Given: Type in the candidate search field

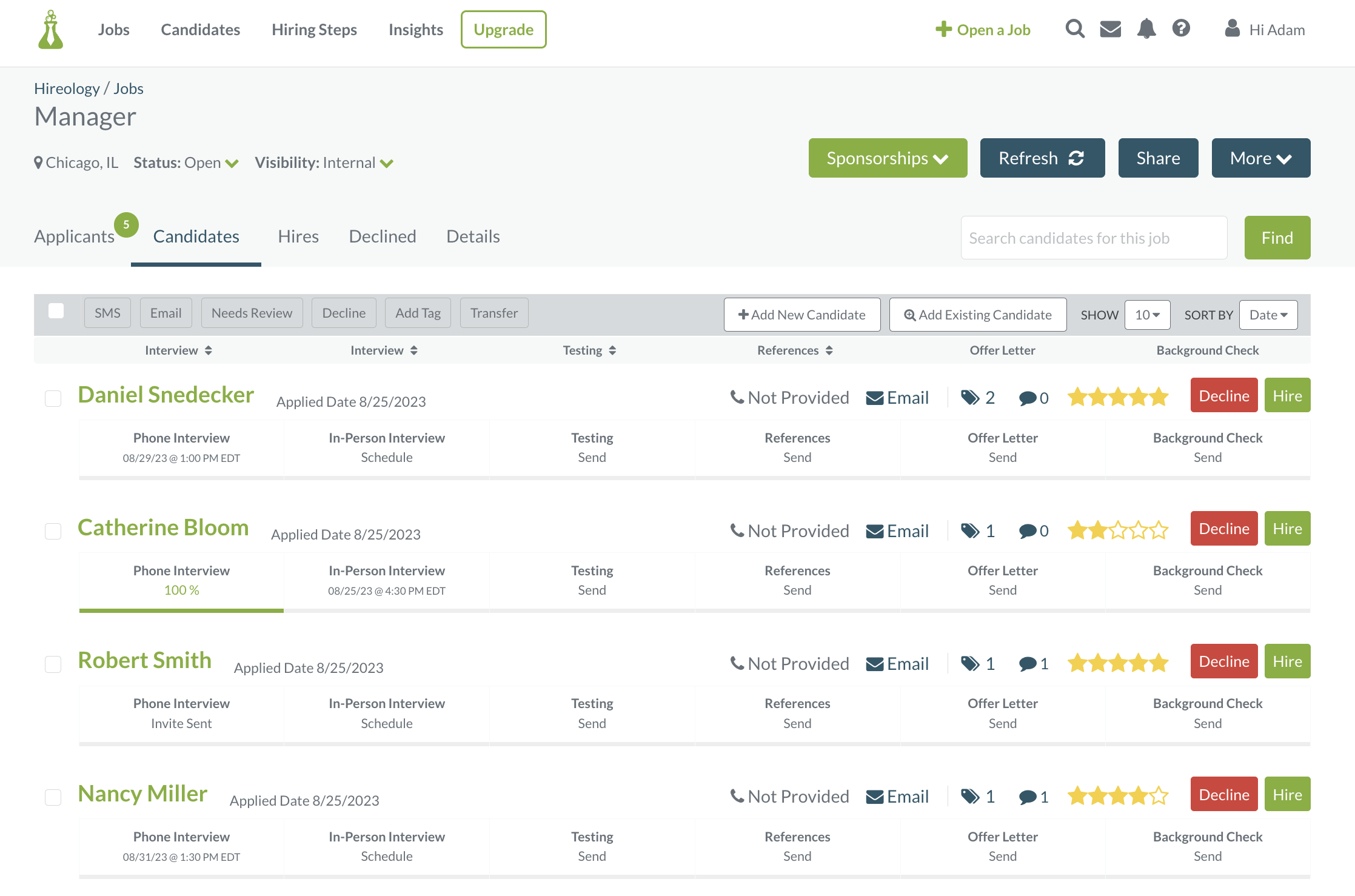Looking at the screenshot, I should click(1093, 238).
